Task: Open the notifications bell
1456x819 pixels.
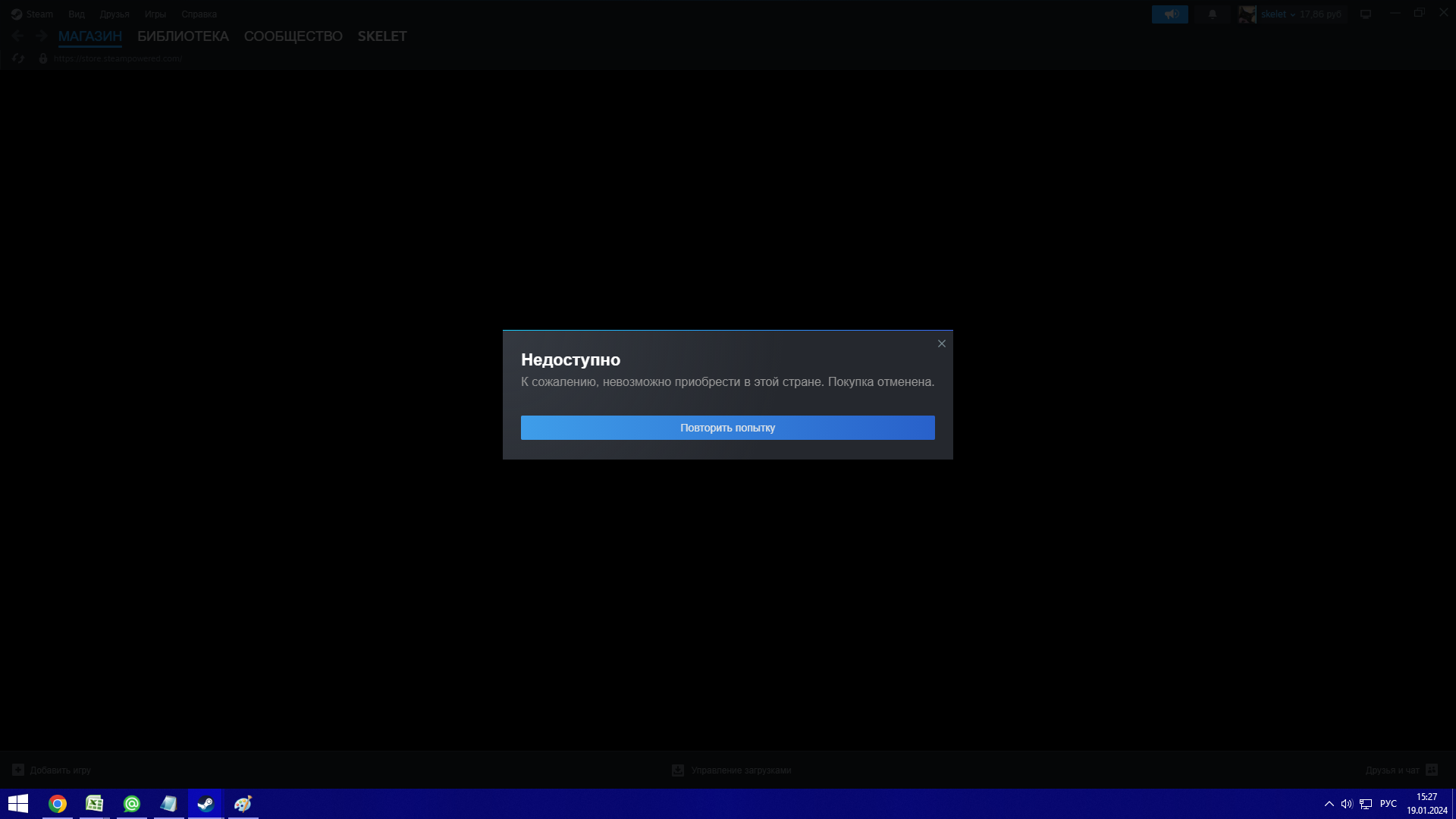Action: [x=1212, y=14]
